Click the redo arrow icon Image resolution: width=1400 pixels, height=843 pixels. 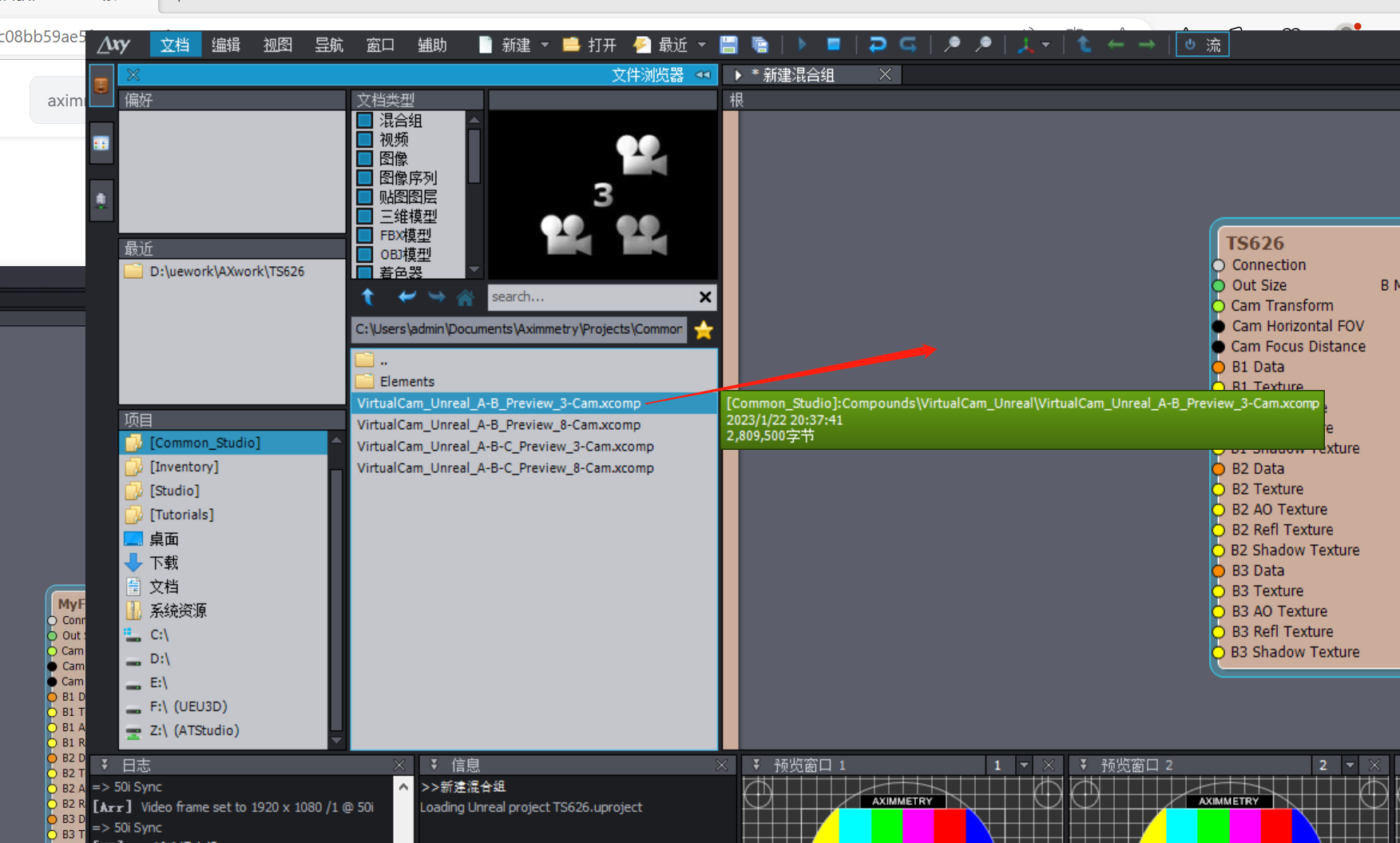pyautogui.click(x=908, y=44)
